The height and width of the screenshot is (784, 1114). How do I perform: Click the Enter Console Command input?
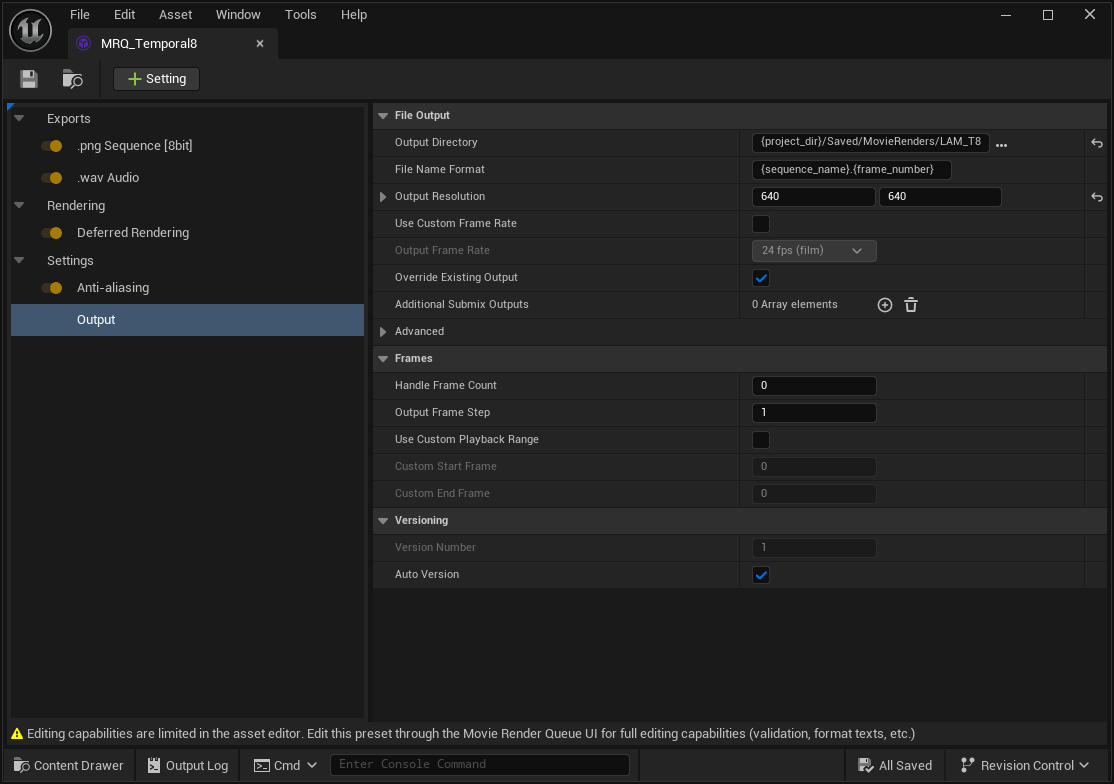[x=480, y=765]
